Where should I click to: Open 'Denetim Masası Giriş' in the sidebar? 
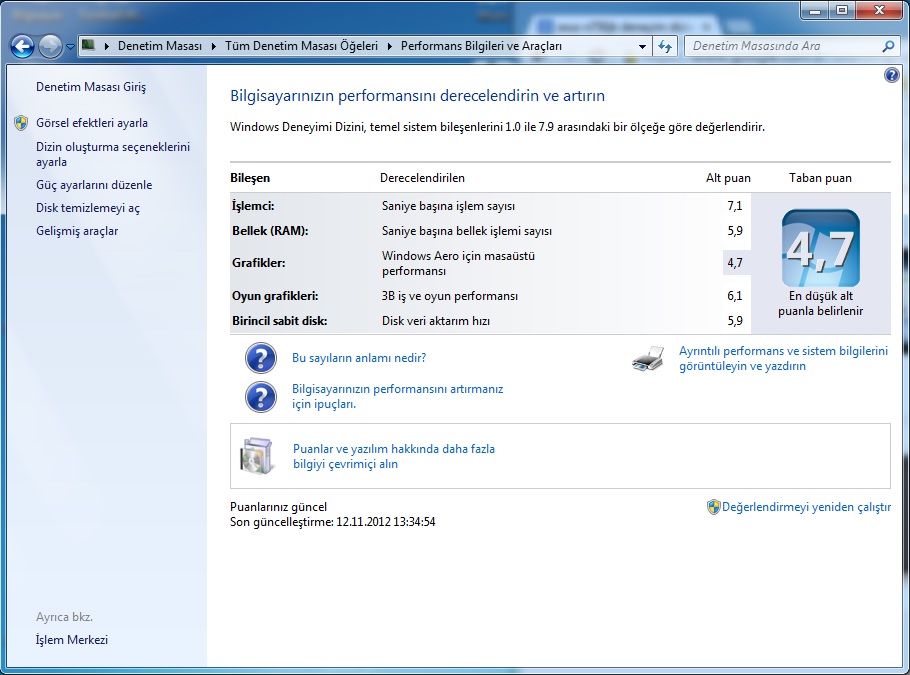pyautogui.click(x=91, y=87)
